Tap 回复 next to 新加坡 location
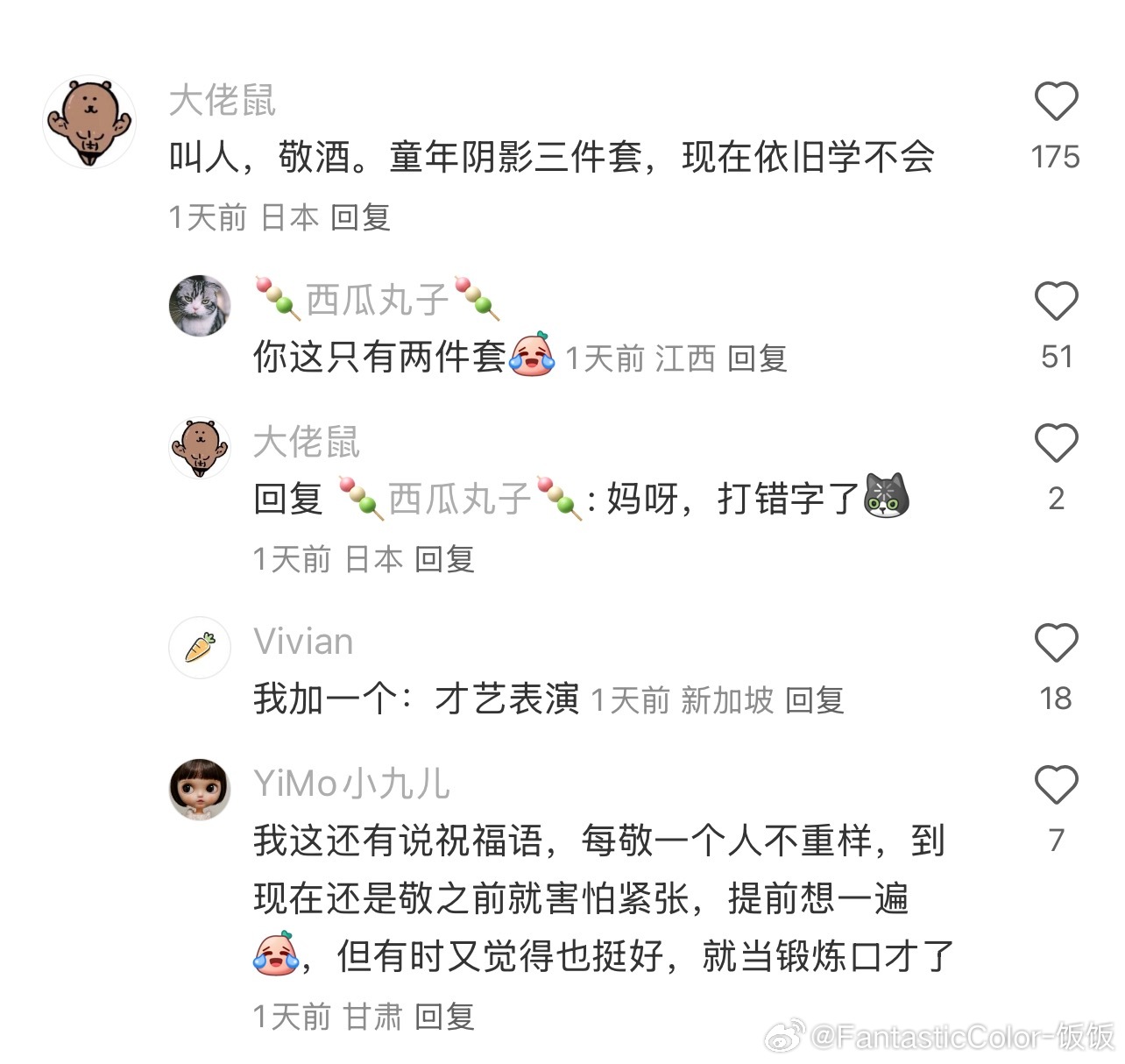This screenshot has height=1064, width=1125. click(x=814, y=700)
